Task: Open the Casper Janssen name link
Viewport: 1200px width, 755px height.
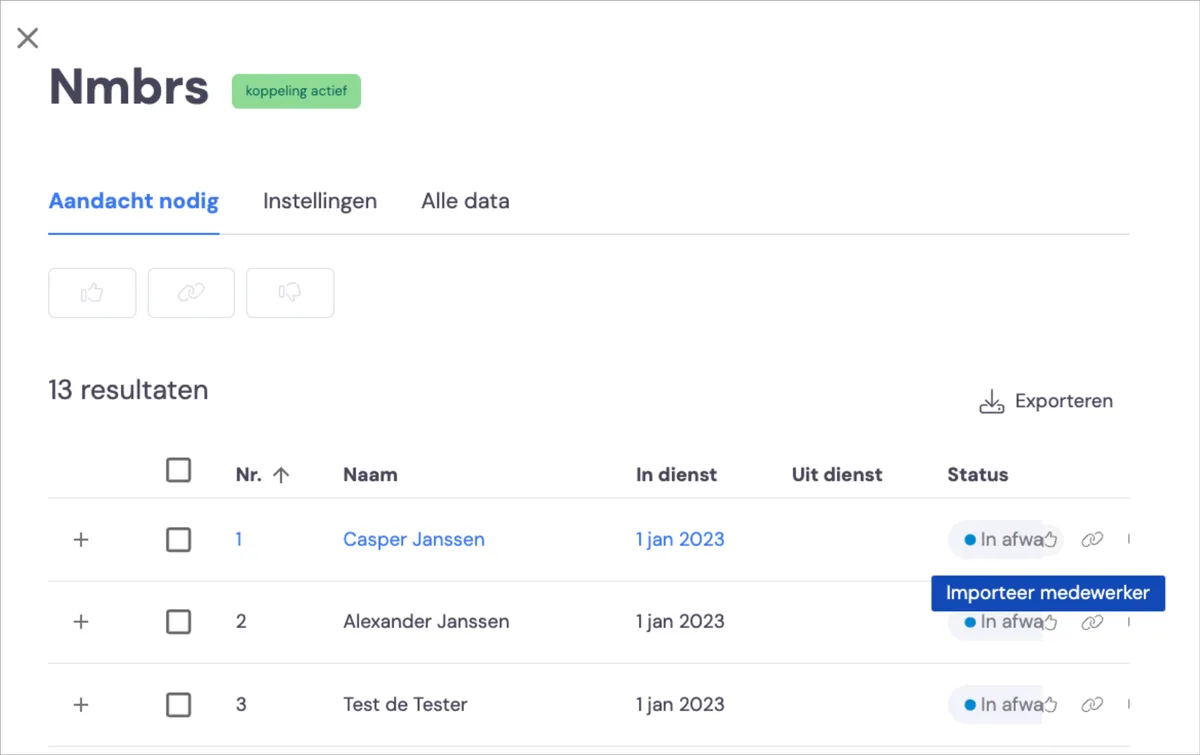Action: pyautogui.click(x=414, y=540)
